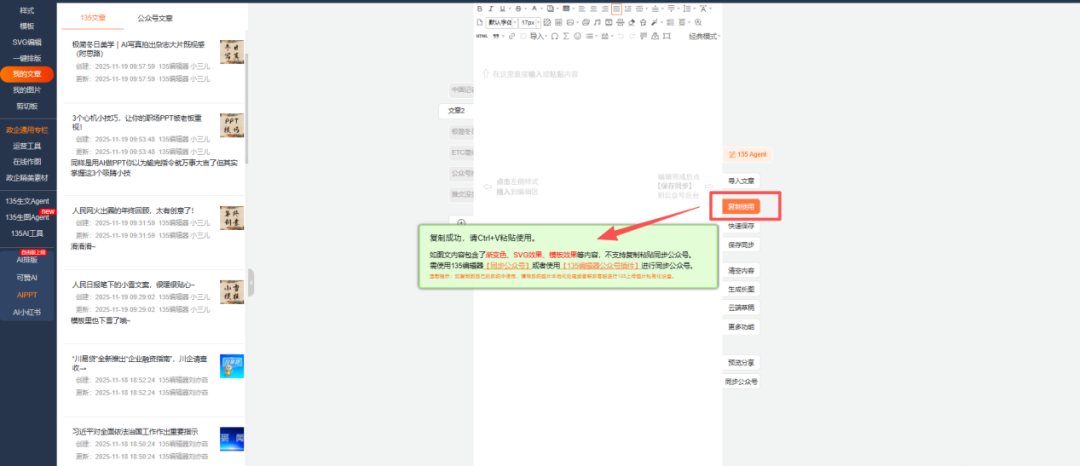Open SVG编辑 in the left sidebar

(27, 42)
